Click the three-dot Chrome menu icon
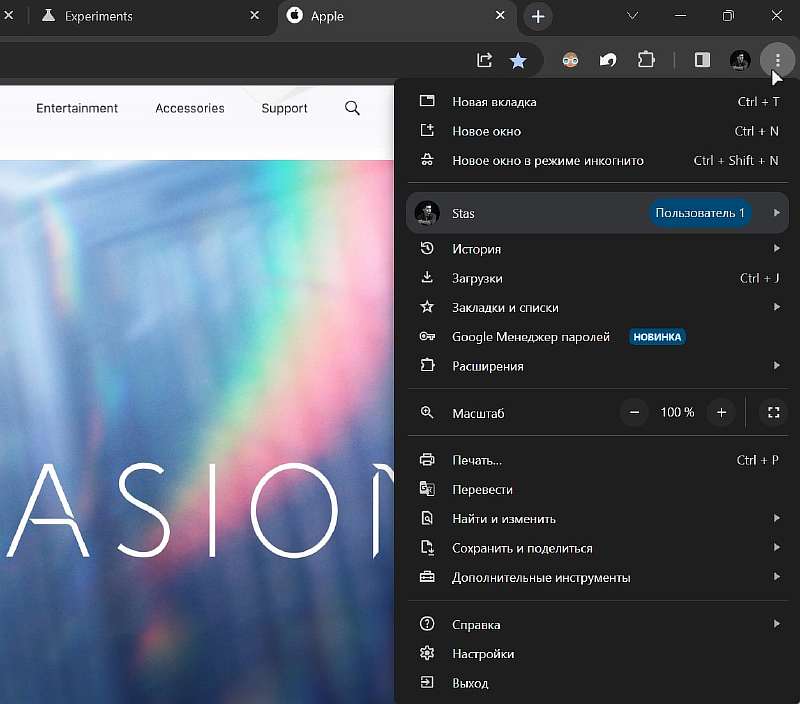The image size is (800, 704). pyautogui.click(x=776, y=60)
